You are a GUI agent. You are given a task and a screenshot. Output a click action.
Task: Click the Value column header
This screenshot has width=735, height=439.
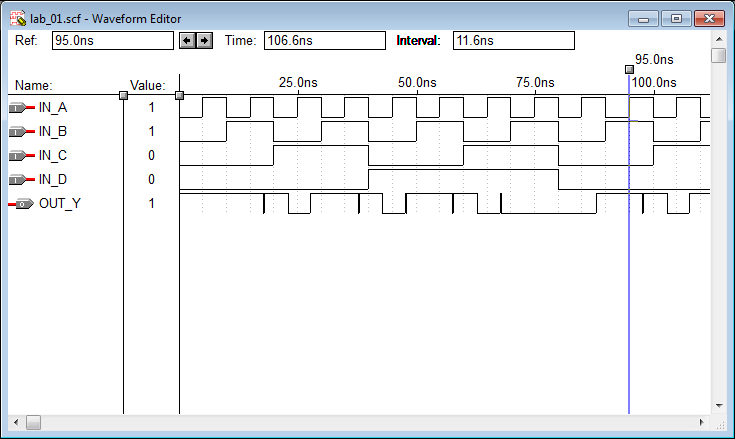click(148, 86)
